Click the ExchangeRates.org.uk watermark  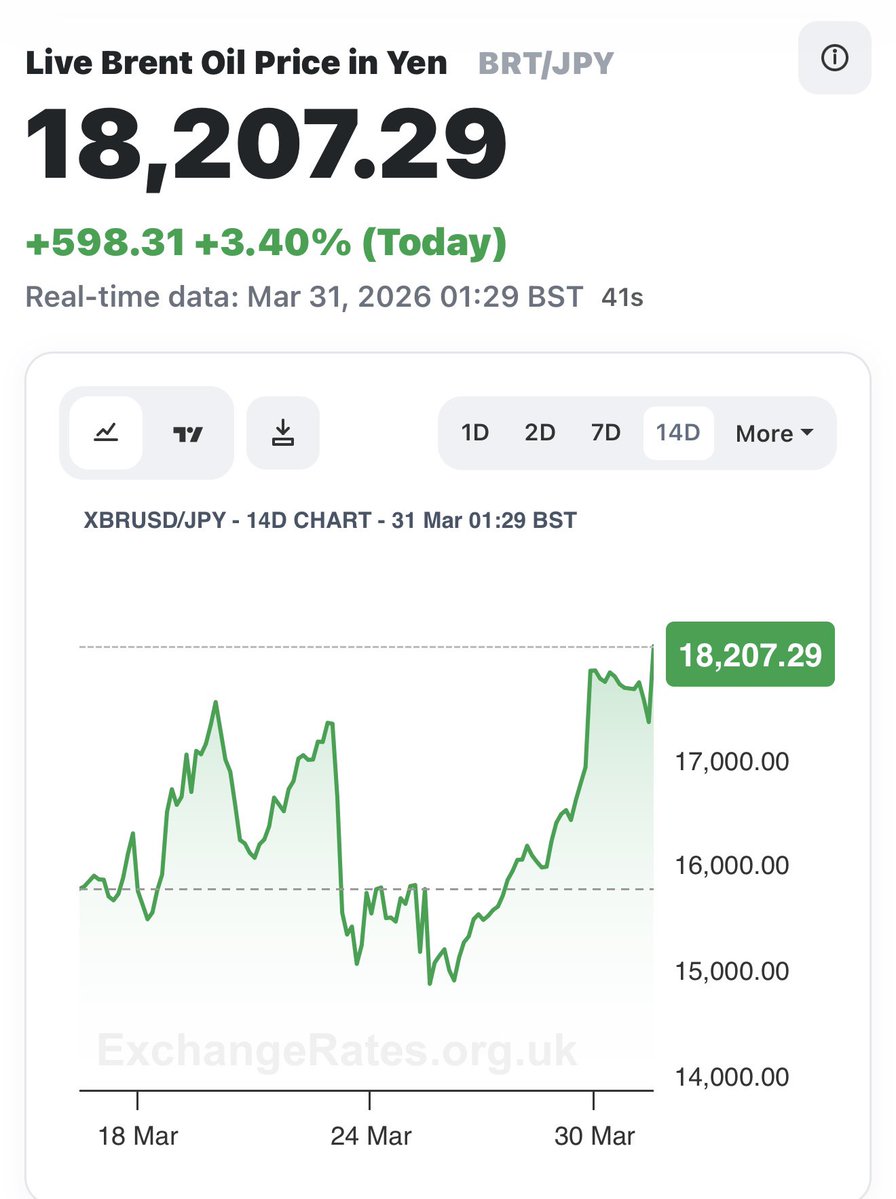[x=337, y=1050]
